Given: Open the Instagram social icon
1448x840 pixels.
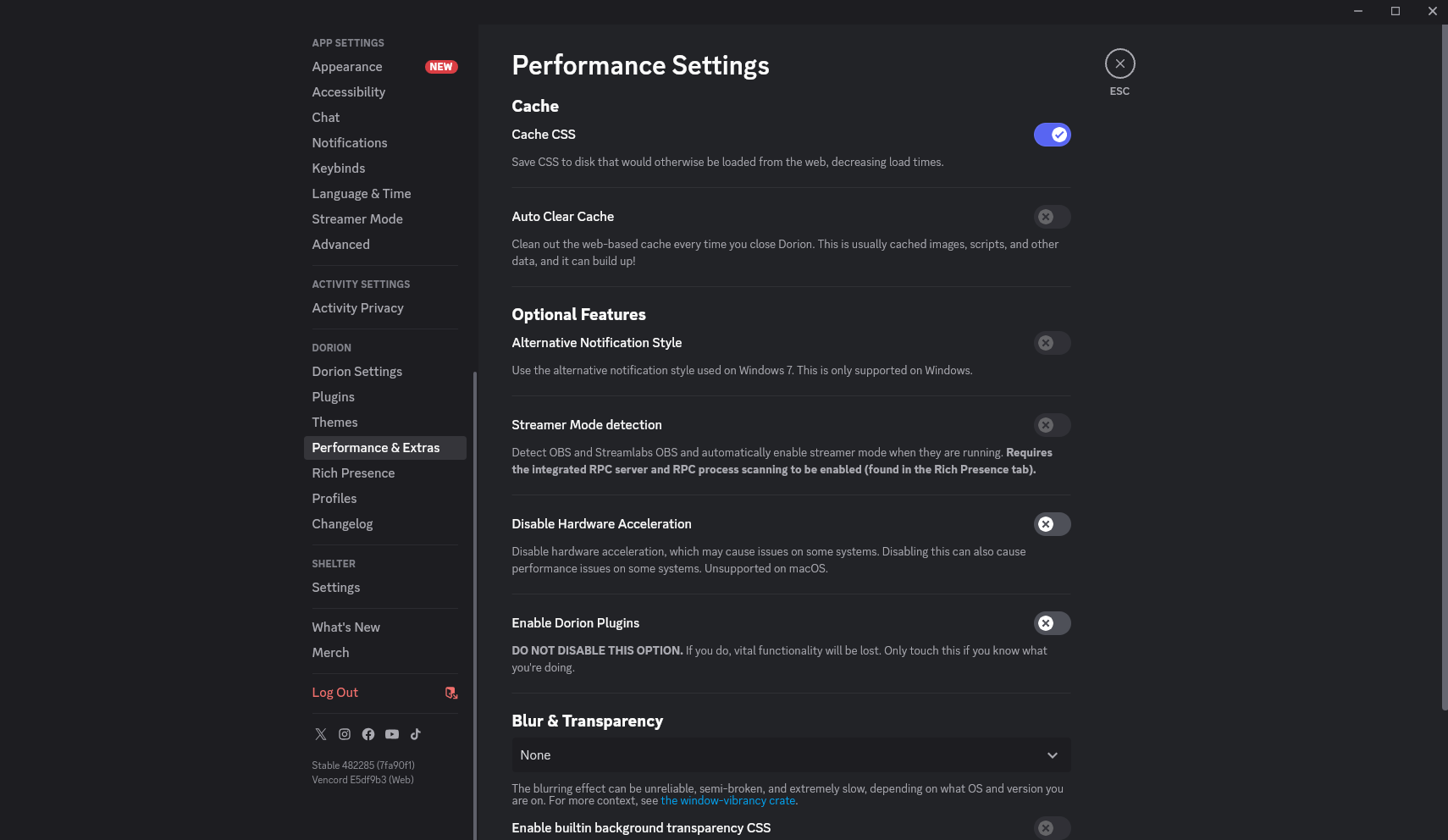Looking at the screenshot, I should click(345, 734).
